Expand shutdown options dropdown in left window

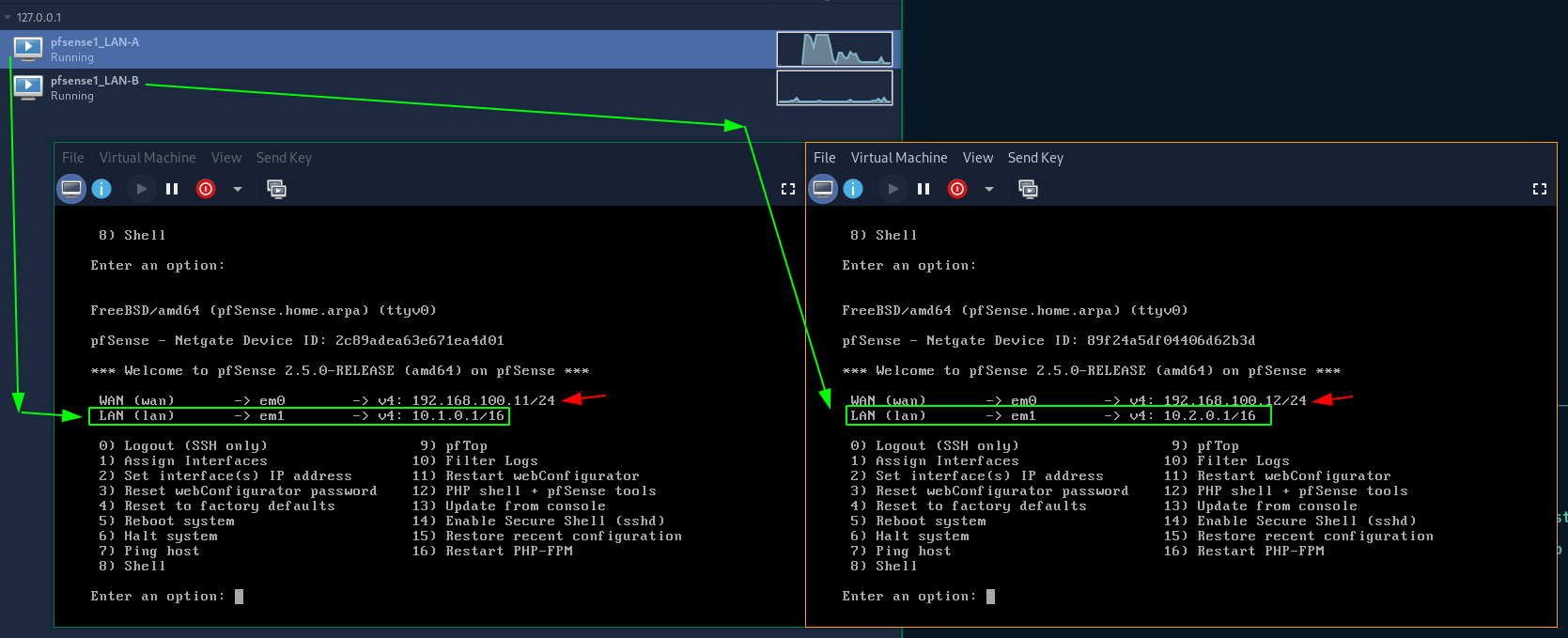point(238,189)
